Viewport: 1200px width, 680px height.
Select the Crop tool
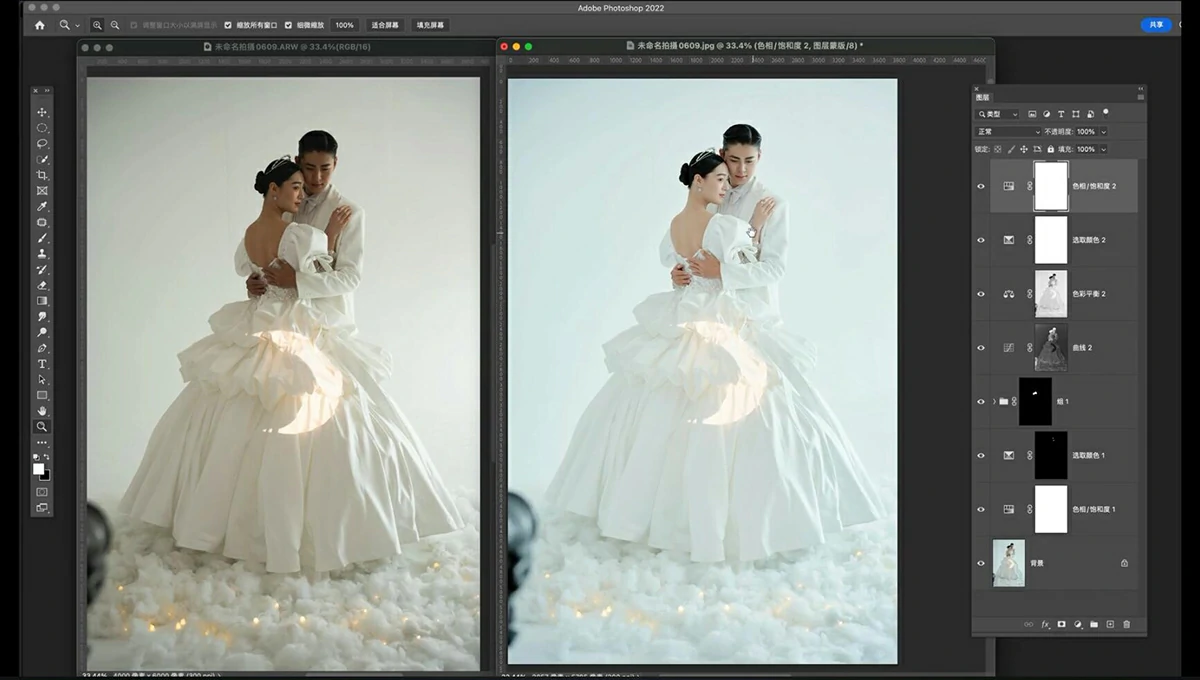point(42,175)
